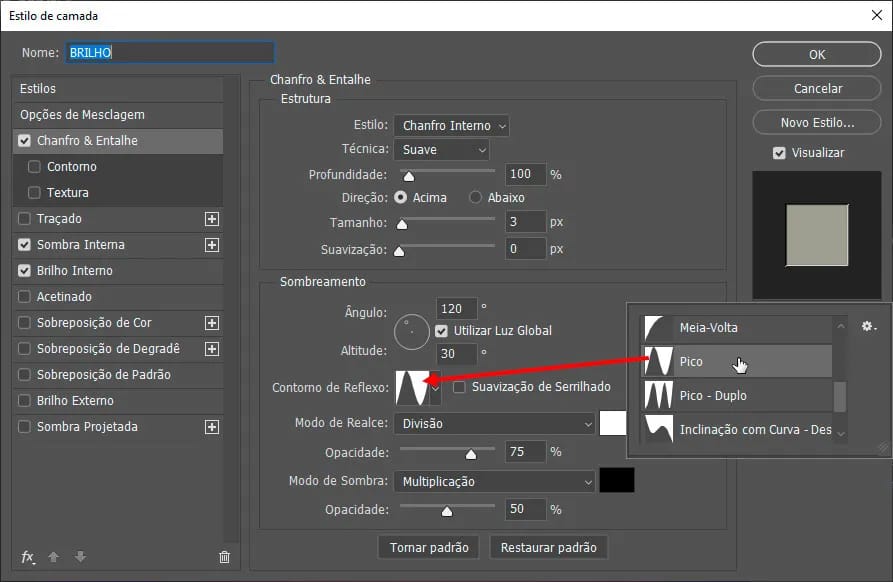
Task: Open the Técnica Suave dropdown
Action: click(x=441, y=150)
